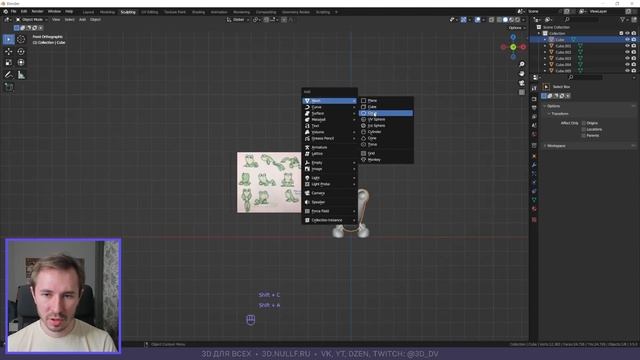Screen dimensions: 640x360
Task: Select the Select Box tool
Action: (x=9, y=39)
